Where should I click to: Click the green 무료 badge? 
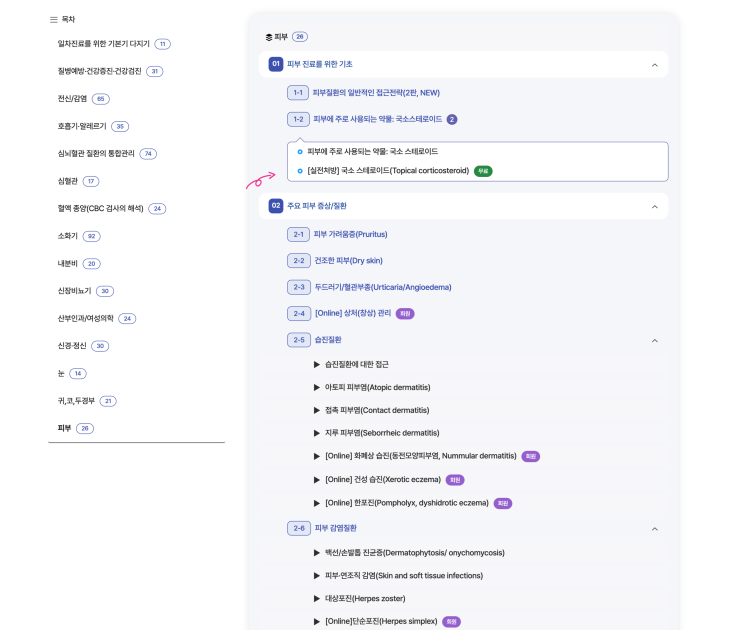tap(483, 171)
